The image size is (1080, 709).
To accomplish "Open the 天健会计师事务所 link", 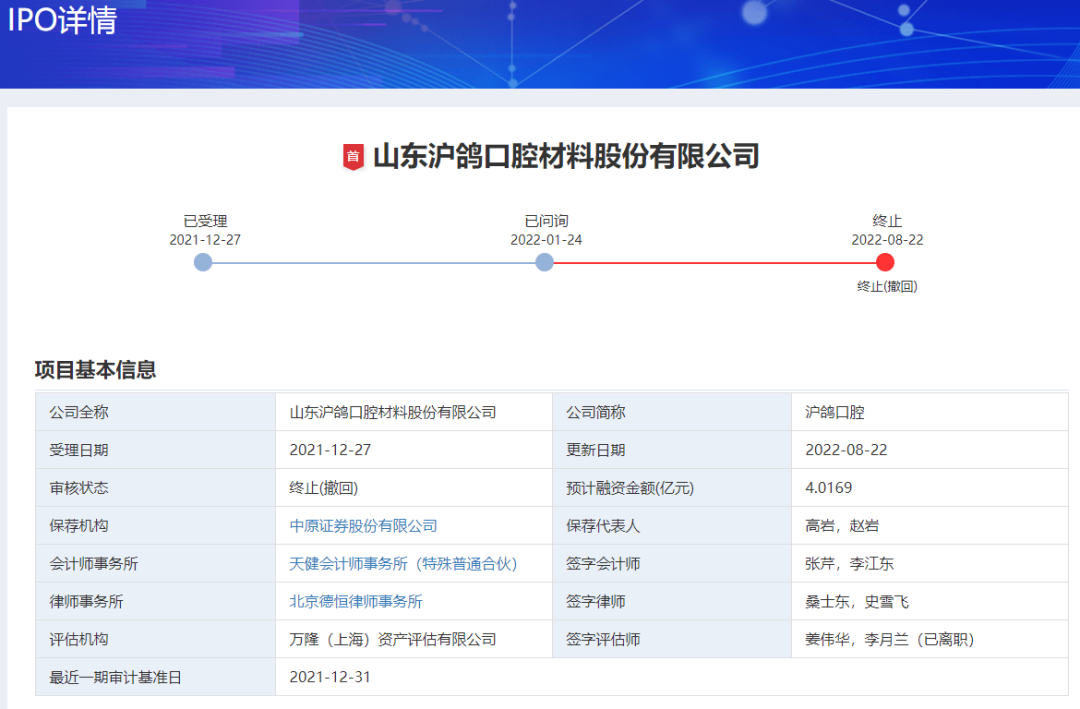I will tap(403, 564).
